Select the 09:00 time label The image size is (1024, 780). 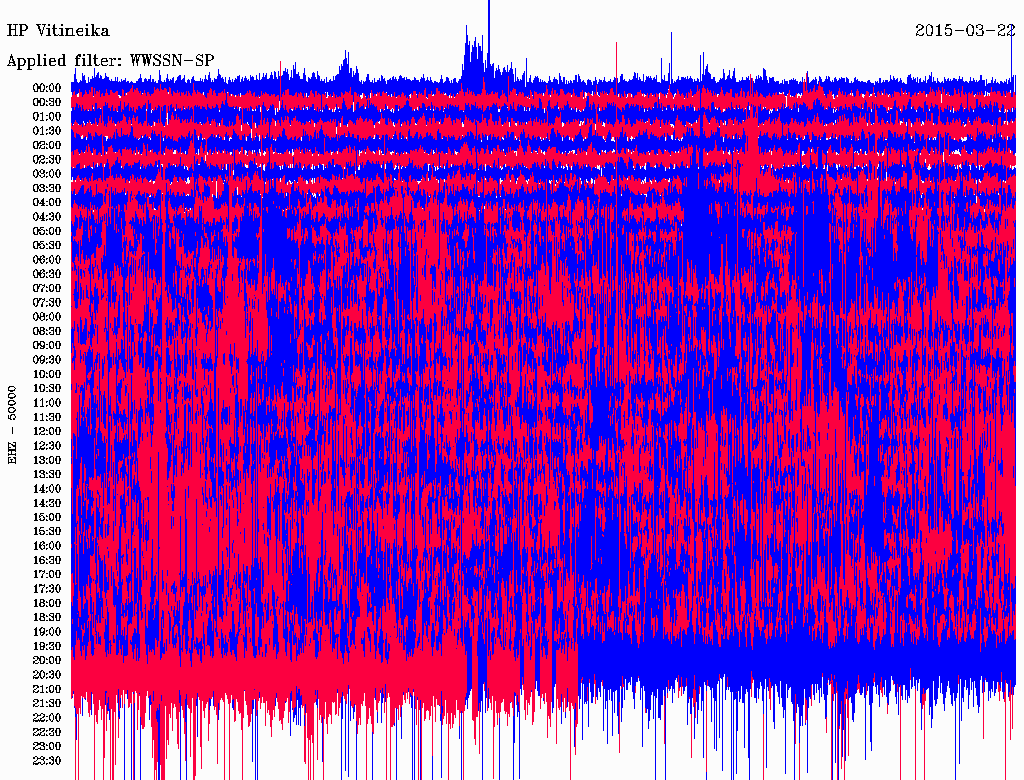[47, 346]
